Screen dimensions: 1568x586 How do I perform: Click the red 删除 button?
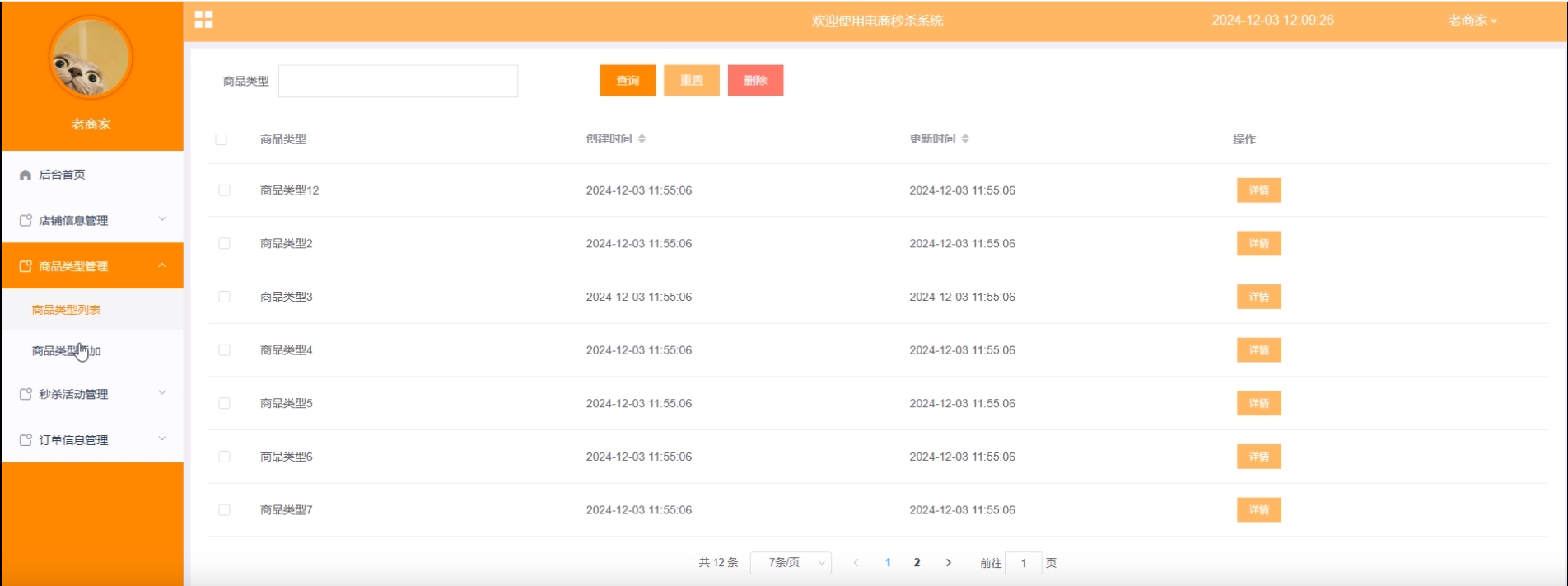tap(755, 81)
